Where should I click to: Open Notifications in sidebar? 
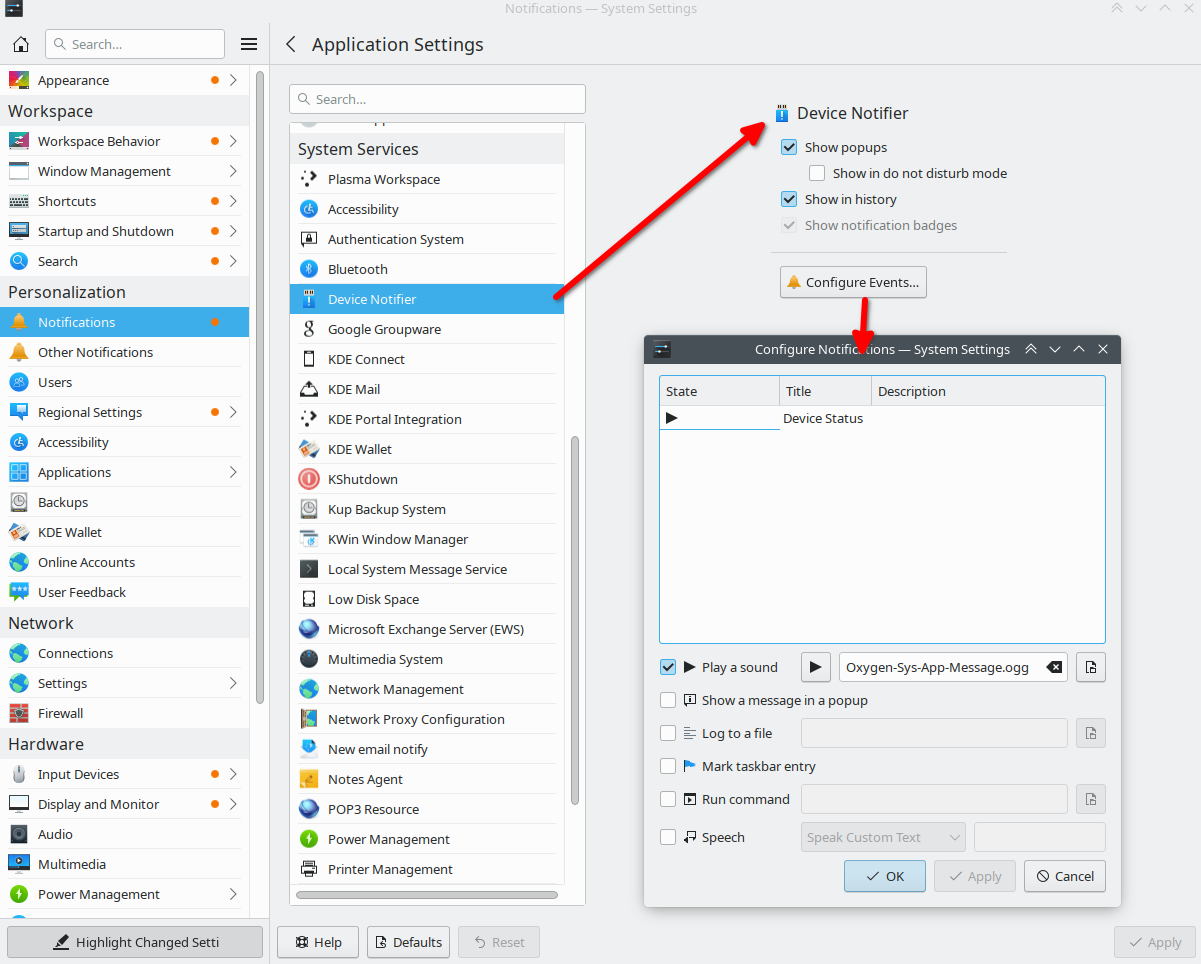[124, 322]
